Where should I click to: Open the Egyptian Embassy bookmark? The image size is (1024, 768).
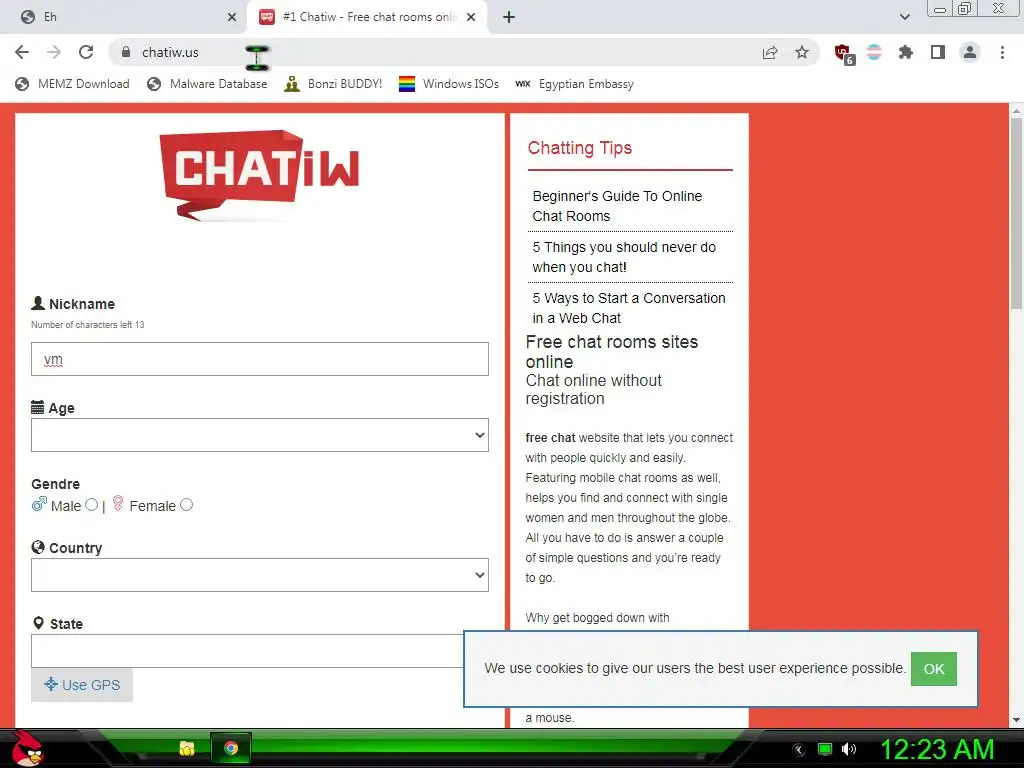[x=574, y=84]
